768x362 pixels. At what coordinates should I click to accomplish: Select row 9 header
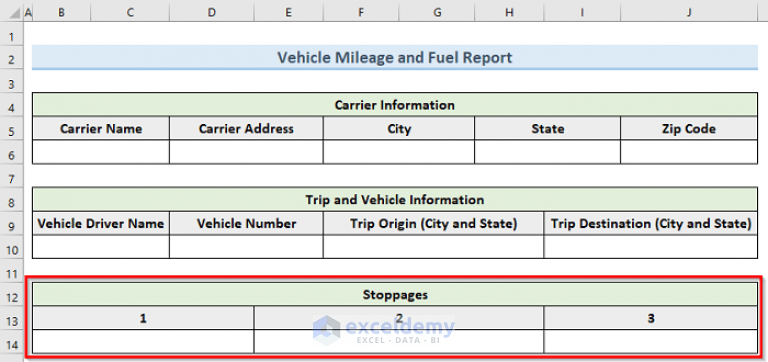[x=12, y=223]
